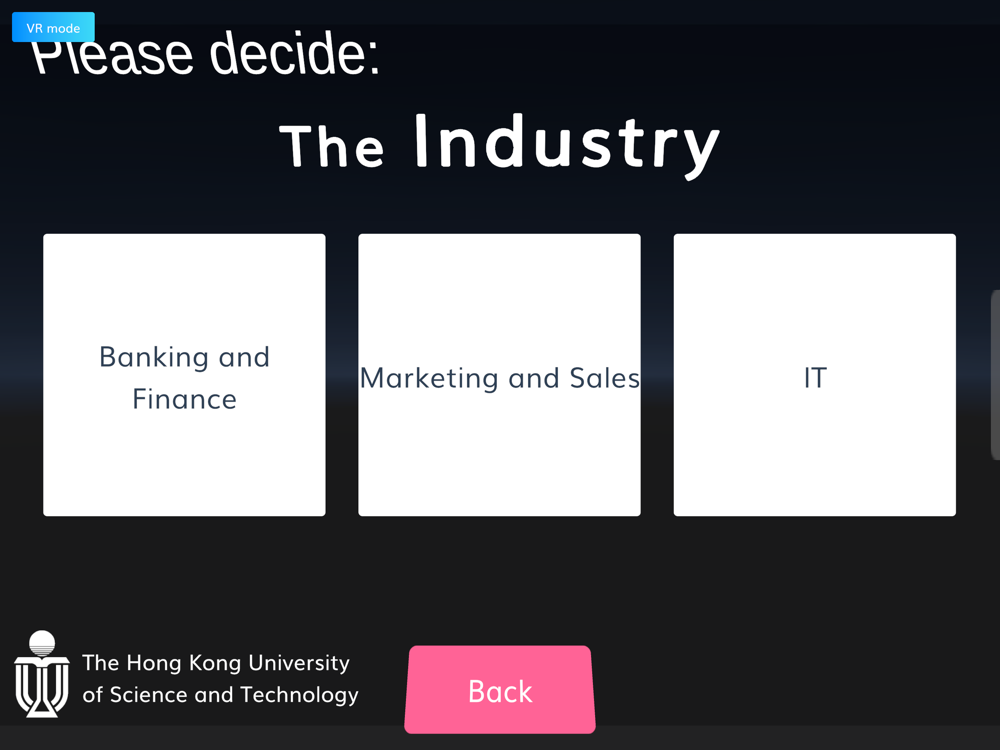Click 'The Industry' heading
The height and width of the screenshot is (750, 1000).
click(499, 143)
